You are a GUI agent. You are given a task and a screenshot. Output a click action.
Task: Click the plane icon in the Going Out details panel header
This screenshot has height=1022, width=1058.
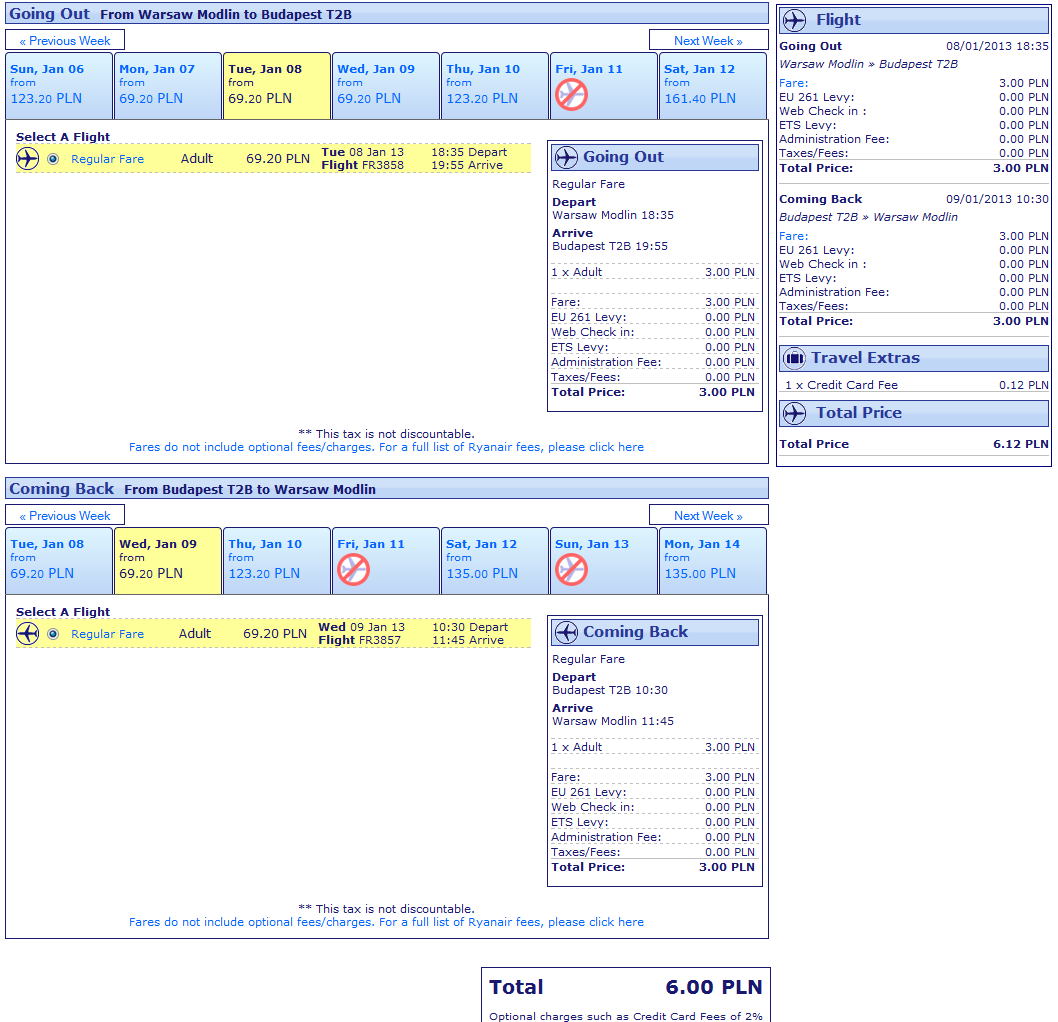566,157
